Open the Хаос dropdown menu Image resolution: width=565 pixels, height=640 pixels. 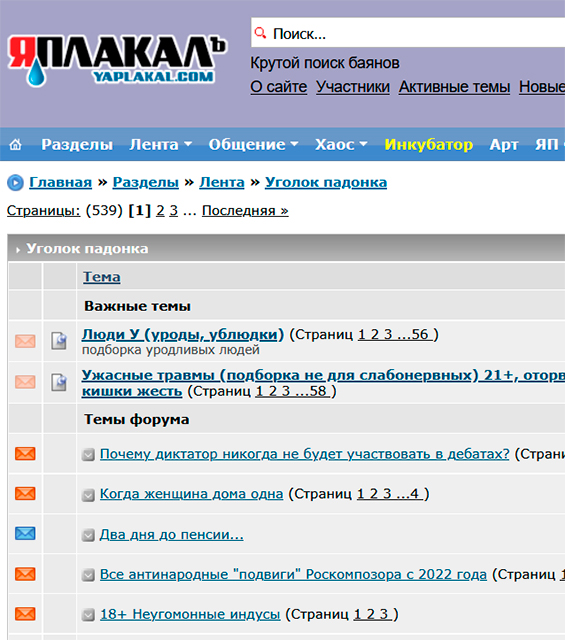click(341, 144)
